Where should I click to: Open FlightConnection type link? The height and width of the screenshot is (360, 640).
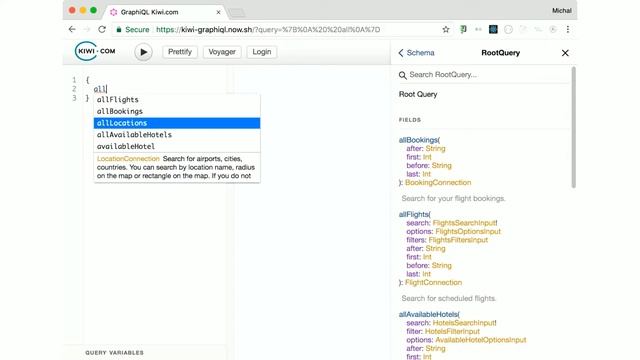point(433,282)
